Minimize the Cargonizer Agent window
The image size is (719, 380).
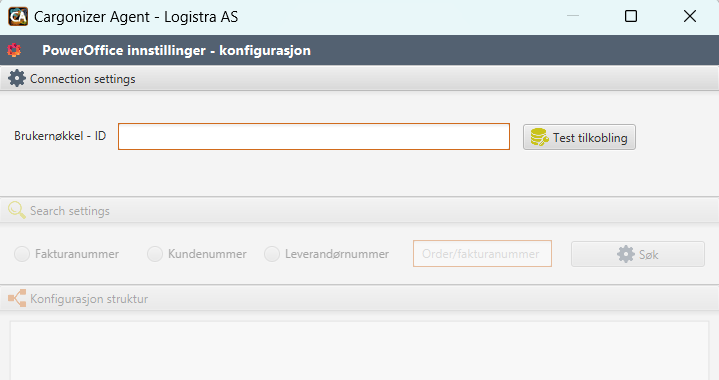573,17
